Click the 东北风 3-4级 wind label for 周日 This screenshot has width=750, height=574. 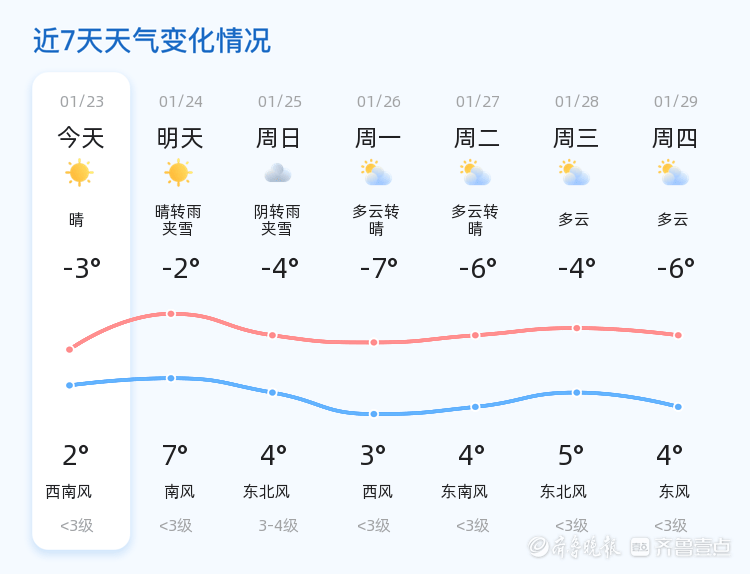(x=268, y=492)
